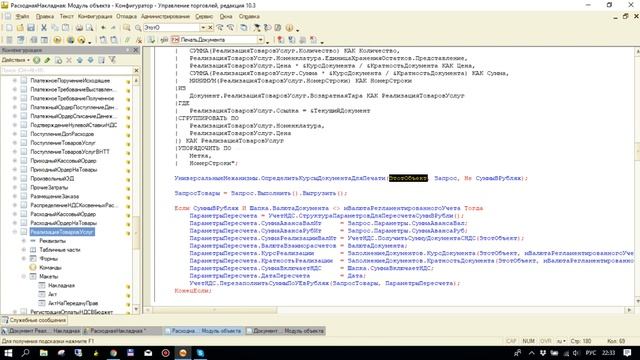This screenshot has height=360, width=640.
Task: Open the Справка menu
Action: [x=249, y=17]
